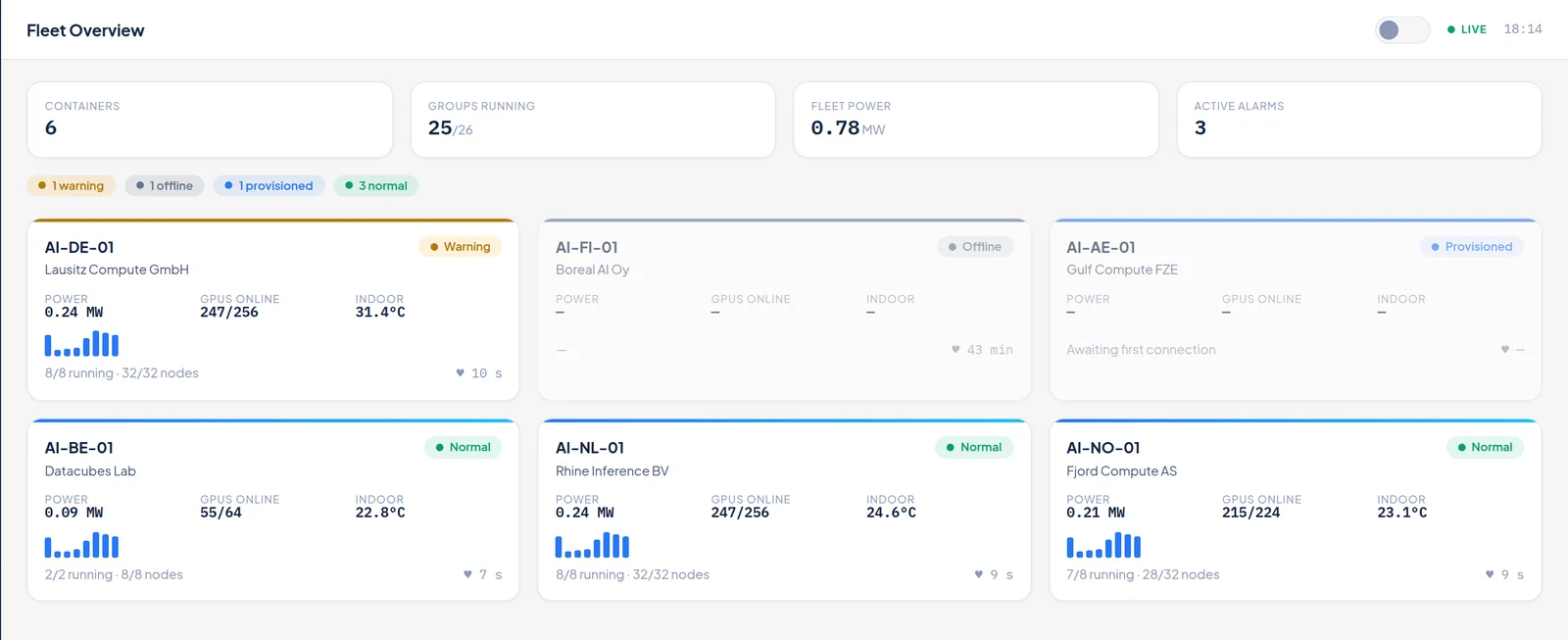The width and height of the screenshot is (1568, 640).
Task: Filter by the 1 offline chip
Action: 165,185
